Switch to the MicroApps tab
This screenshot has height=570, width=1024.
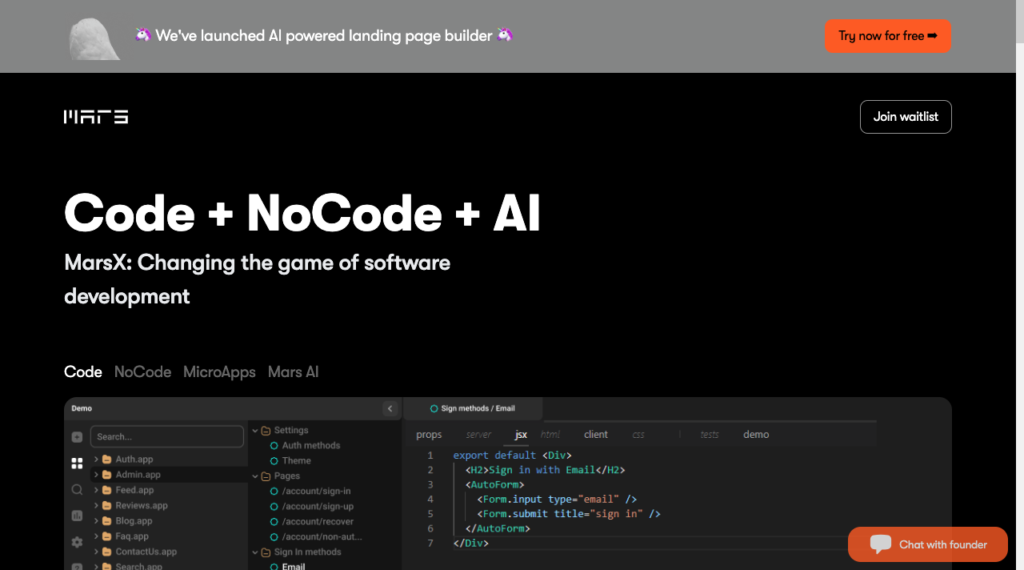click(219, 372)
